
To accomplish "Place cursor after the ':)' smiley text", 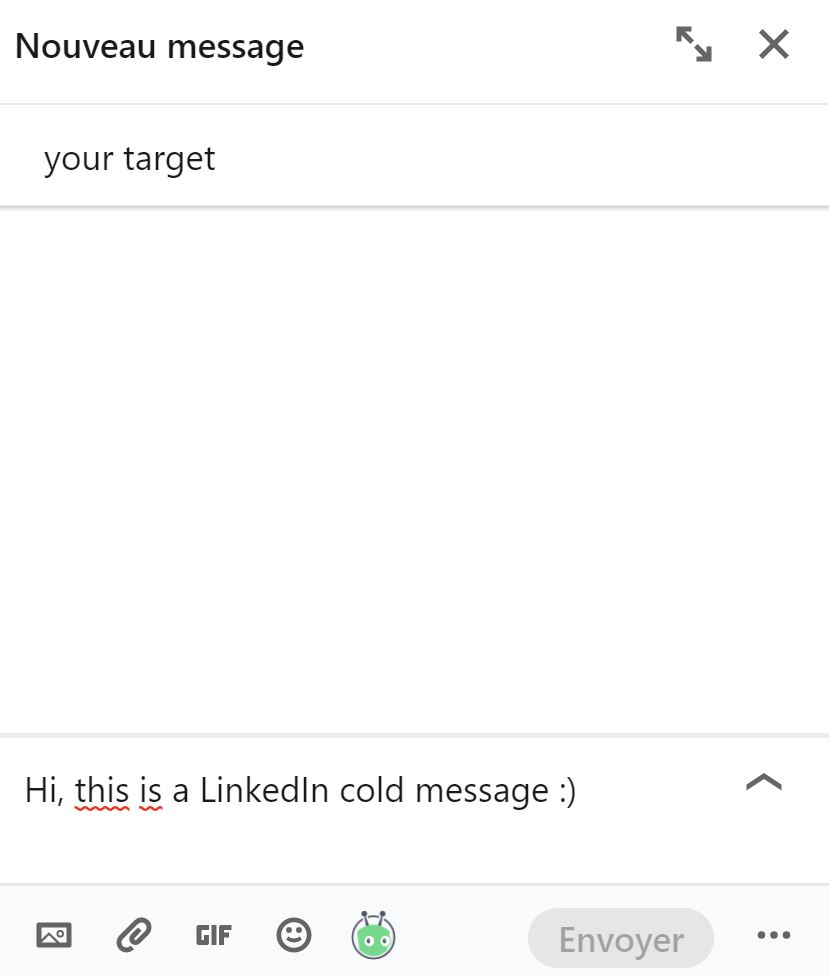I will pyautogui.click(x=578, y=790).
